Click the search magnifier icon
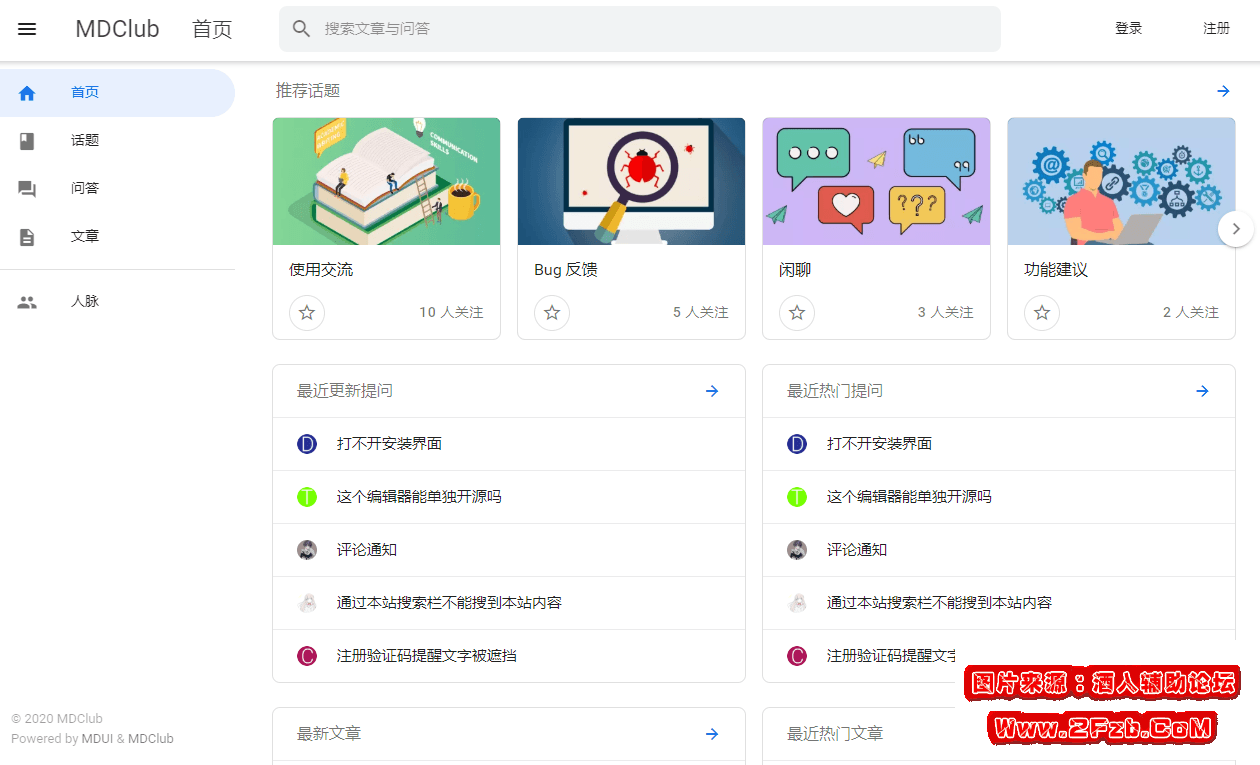The height and width of the screenshot is (765, 1260). pos(301,29)
